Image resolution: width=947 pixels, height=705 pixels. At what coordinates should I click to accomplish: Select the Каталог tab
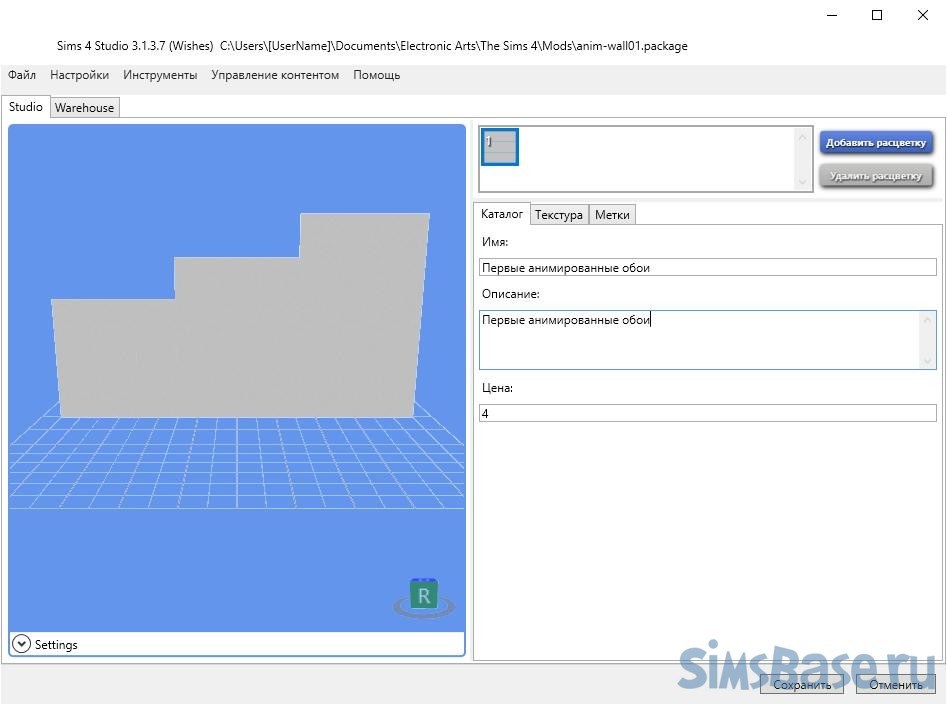(501, 214)
